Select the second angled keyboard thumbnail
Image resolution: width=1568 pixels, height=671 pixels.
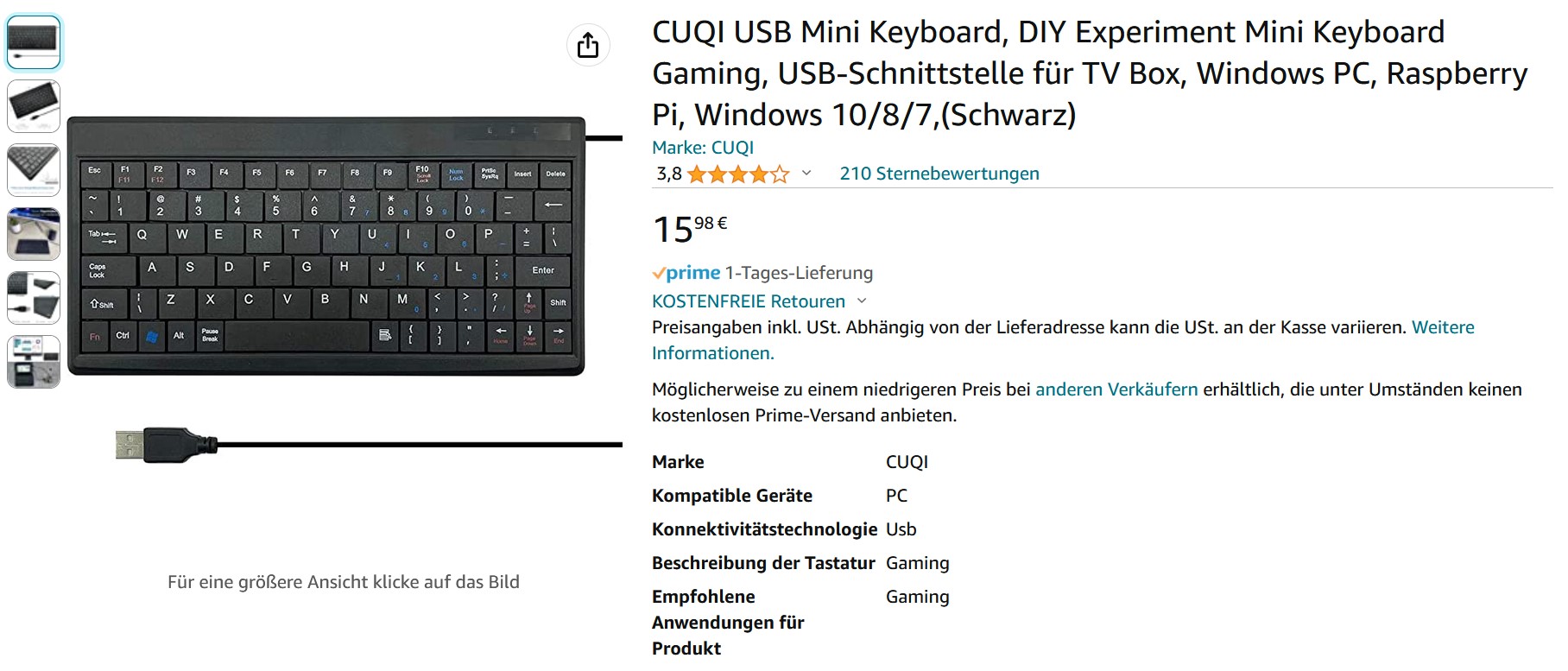click(34, 106)
